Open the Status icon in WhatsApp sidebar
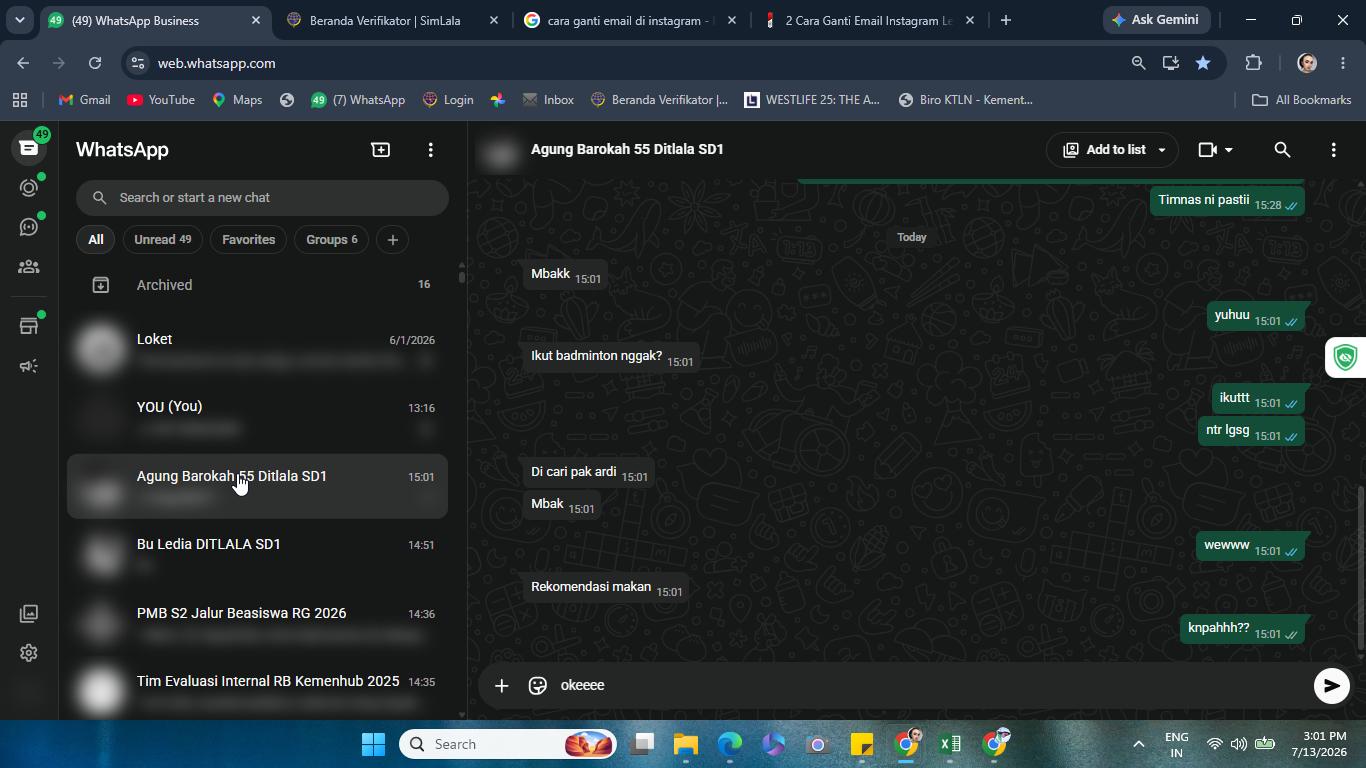The height and width of the screenshot is (768, 1366). click(x=29, y=188)
